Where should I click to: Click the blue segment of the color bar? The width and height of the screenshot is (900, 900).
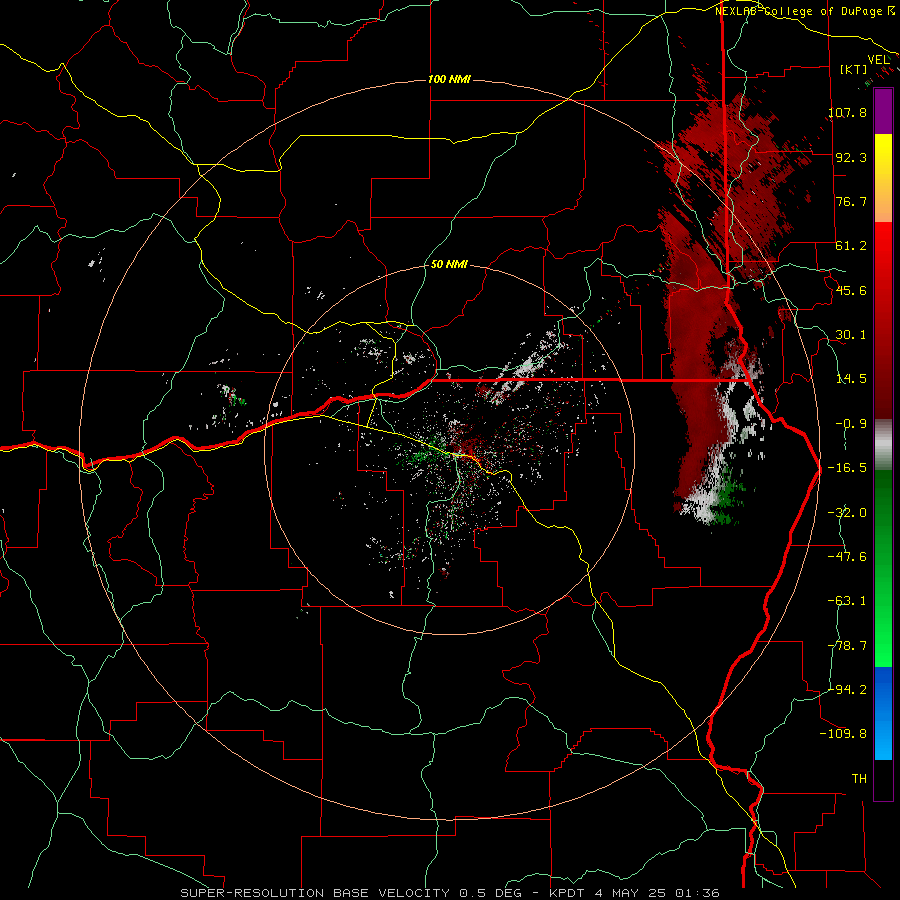(883, 713)
